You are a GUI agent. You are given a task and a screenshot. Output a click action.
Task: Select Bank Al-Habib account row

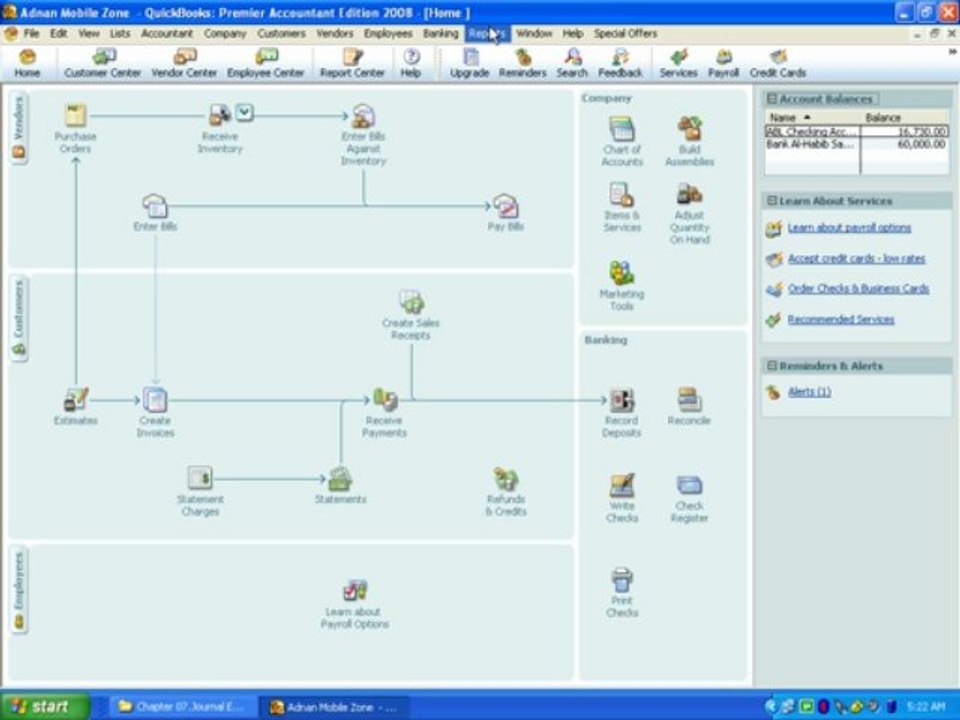coord(857,144)
